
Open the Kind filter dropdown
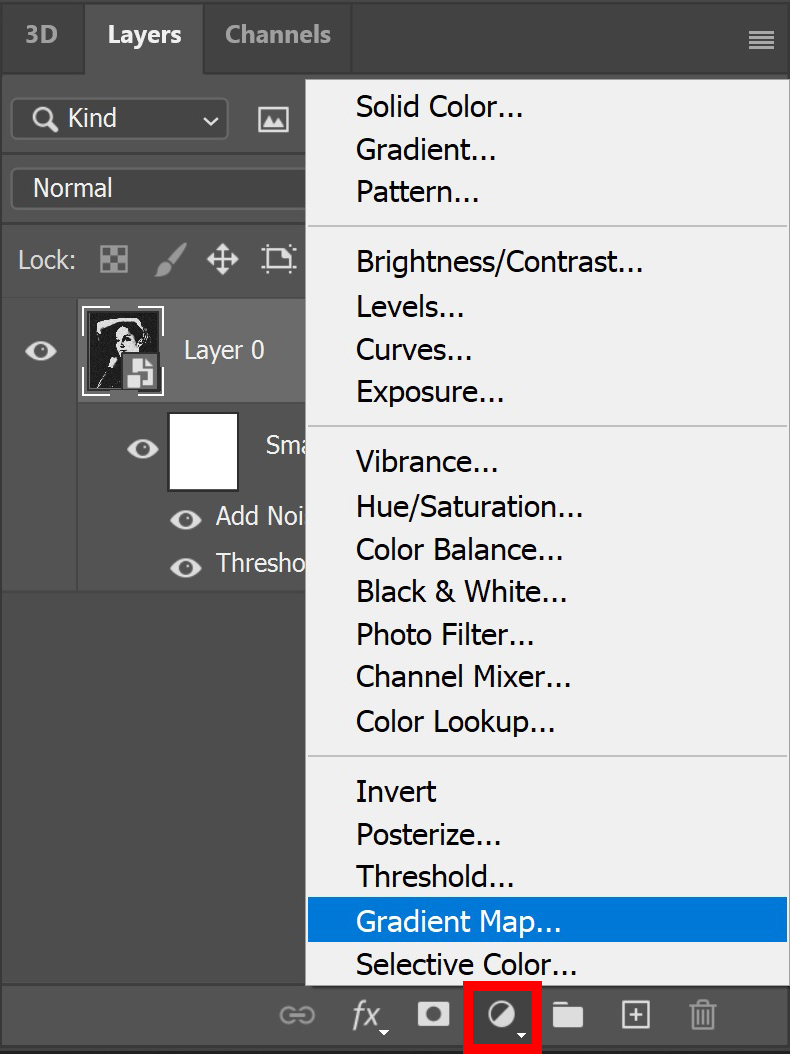(118, 118)
